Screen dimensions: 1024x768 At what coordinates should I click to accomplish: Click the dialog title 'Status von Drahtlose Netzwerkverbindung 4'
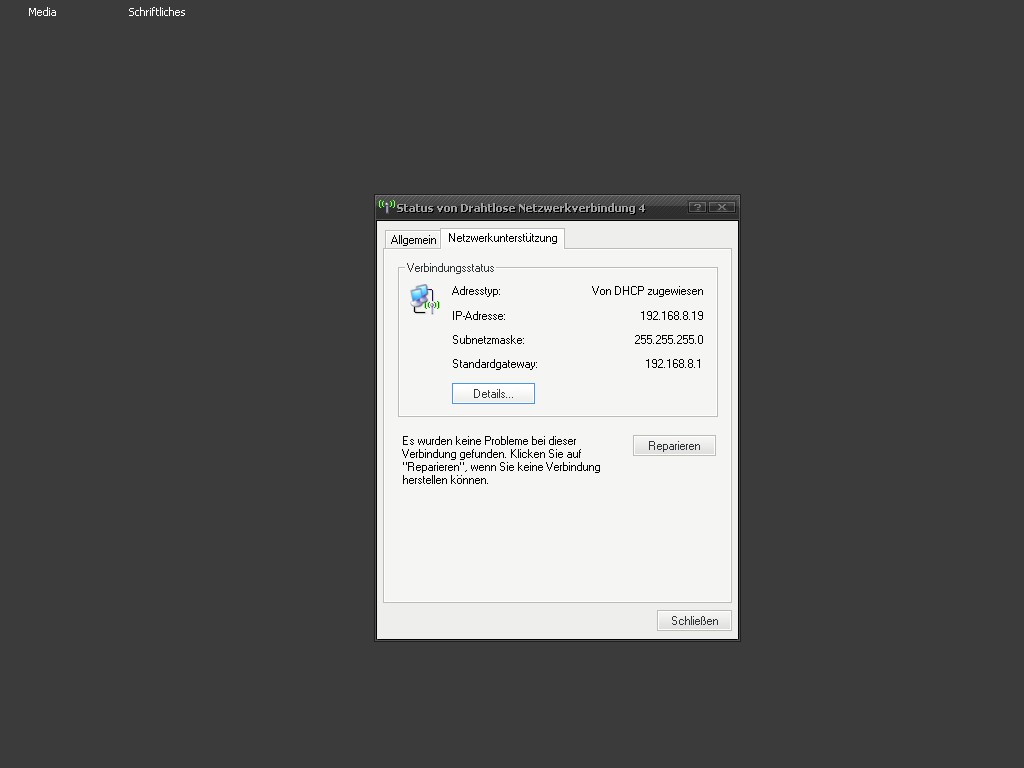point(520,208)
